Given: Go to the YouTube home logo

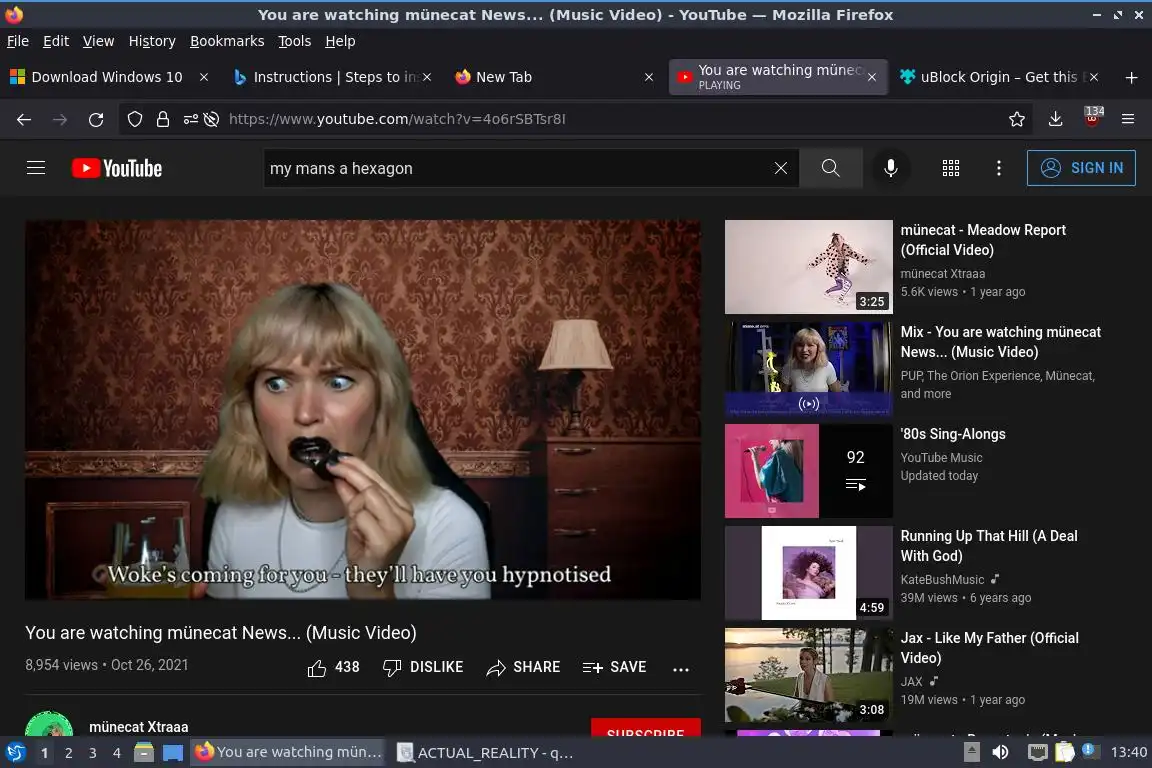Looking at the screenshot, I should click(117, 168).
